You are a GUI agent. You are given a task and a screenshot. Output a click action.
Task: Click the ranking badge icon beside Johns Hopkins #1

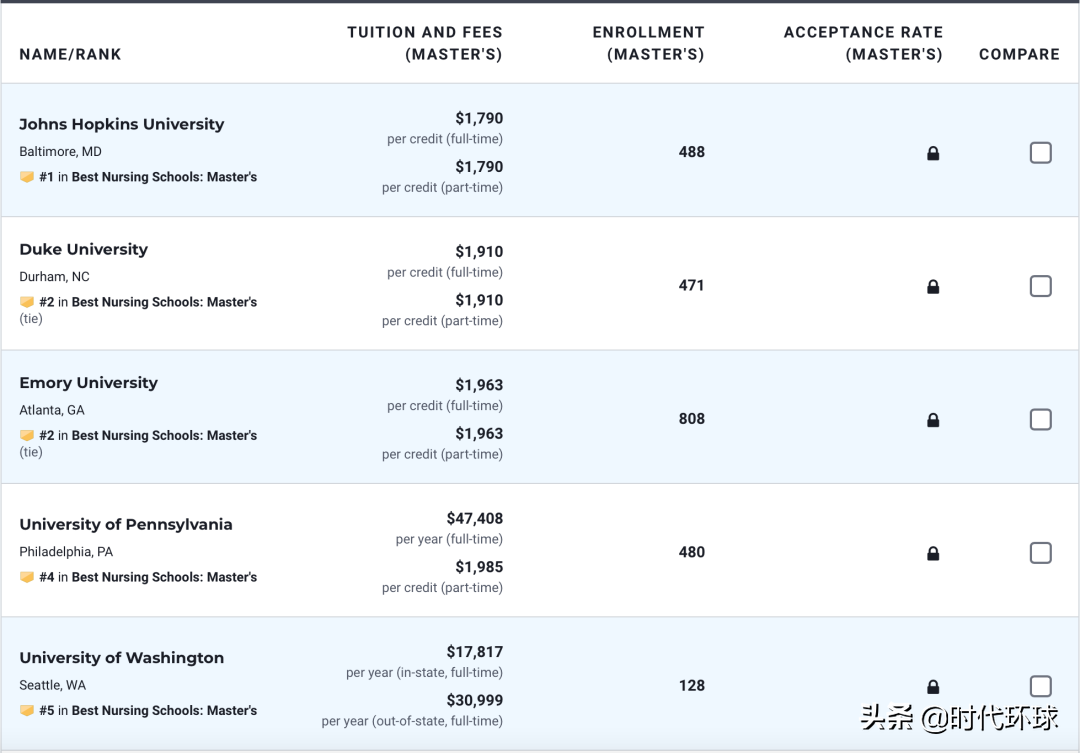tap(27, 177)
